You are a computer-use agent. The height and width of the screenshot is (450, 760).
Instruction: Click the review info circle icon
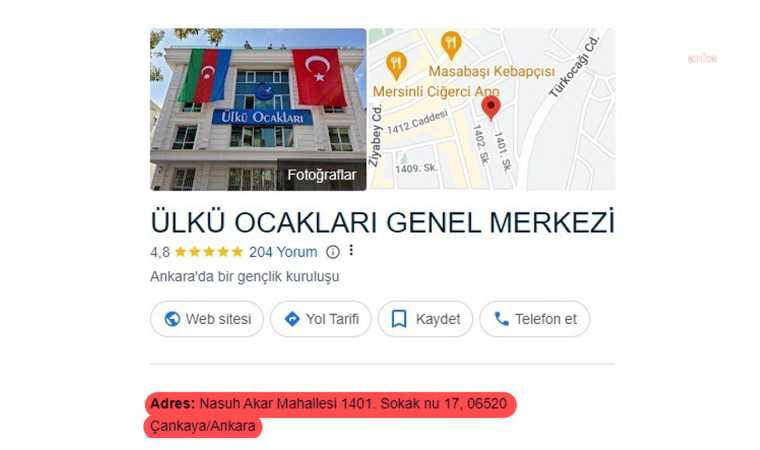332,252
